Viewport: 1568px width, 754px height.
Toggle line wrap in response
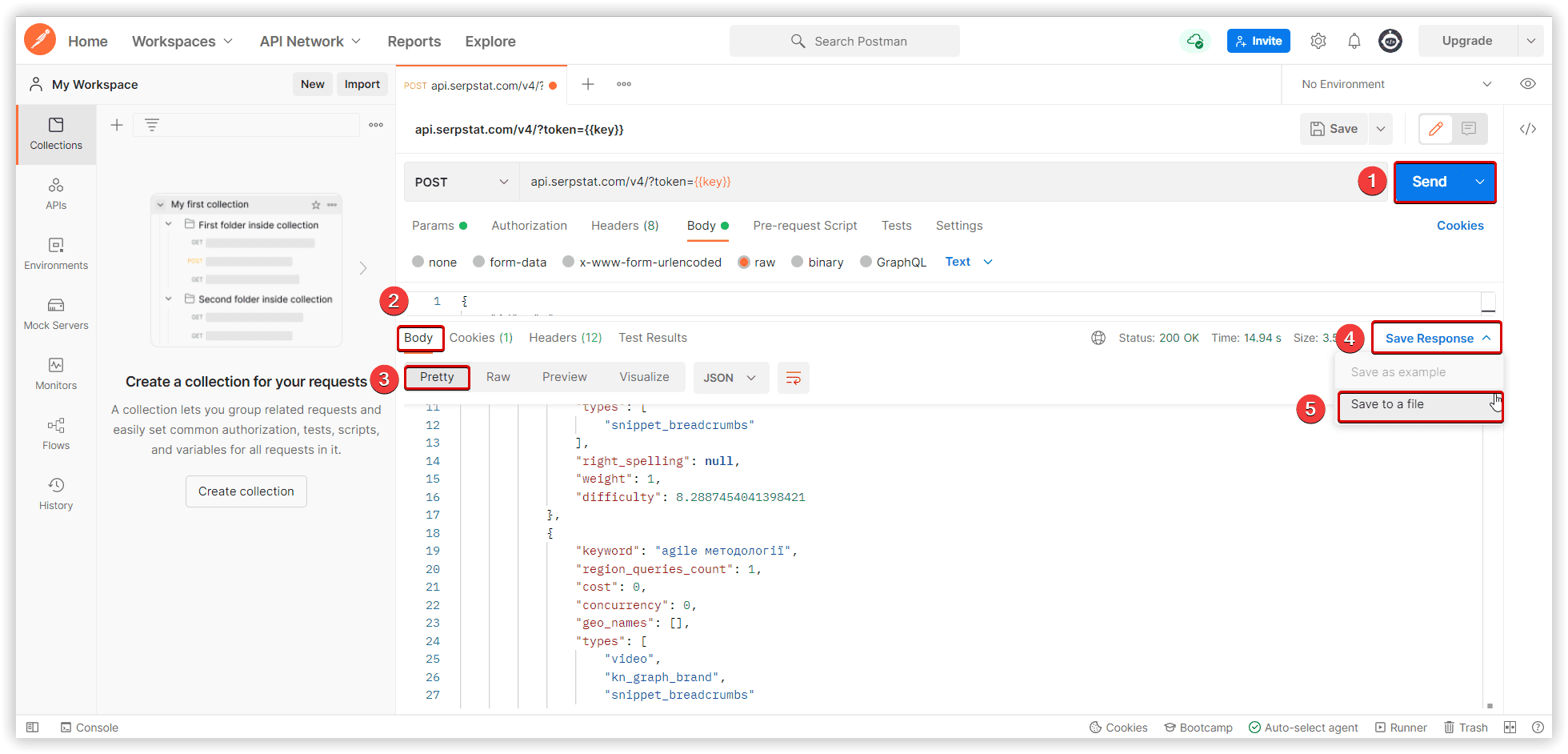(x=794, y=378)
